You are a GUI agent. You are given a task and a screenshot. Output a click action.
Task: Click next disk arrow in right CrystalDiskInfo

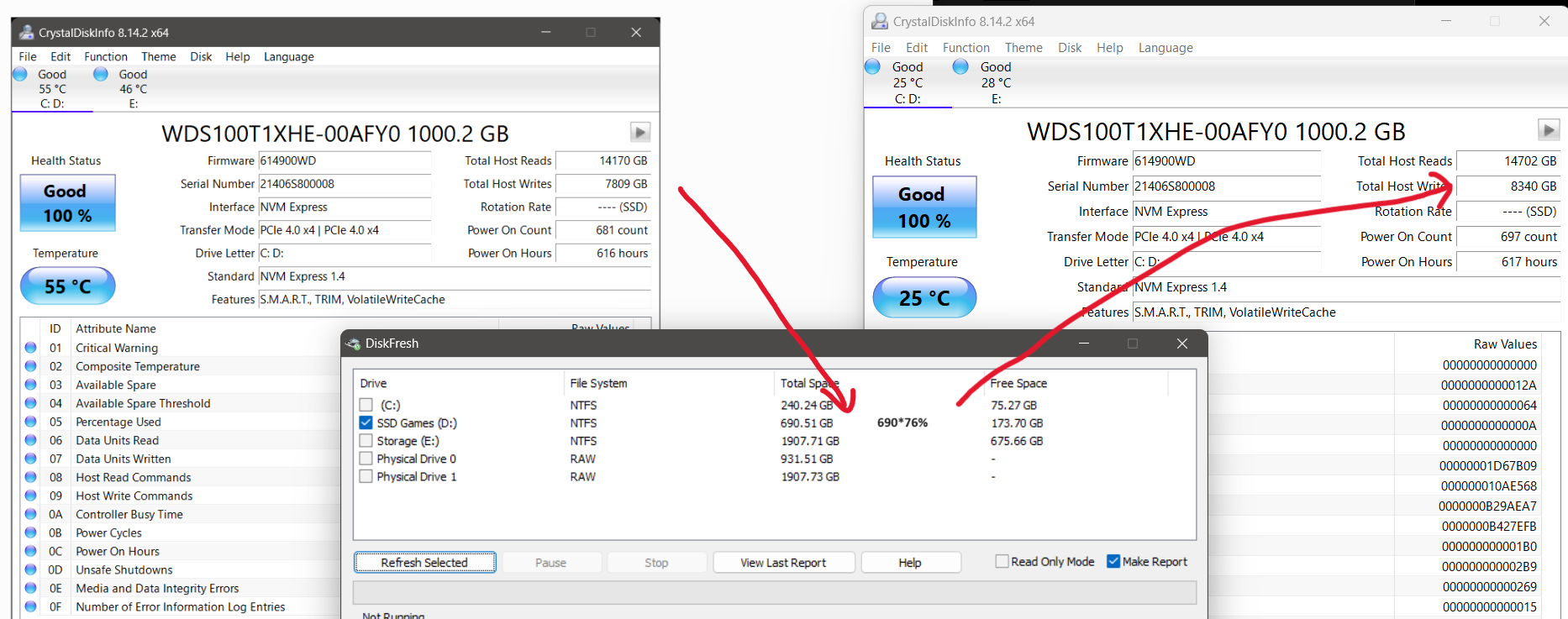(x=1548, y=130)
